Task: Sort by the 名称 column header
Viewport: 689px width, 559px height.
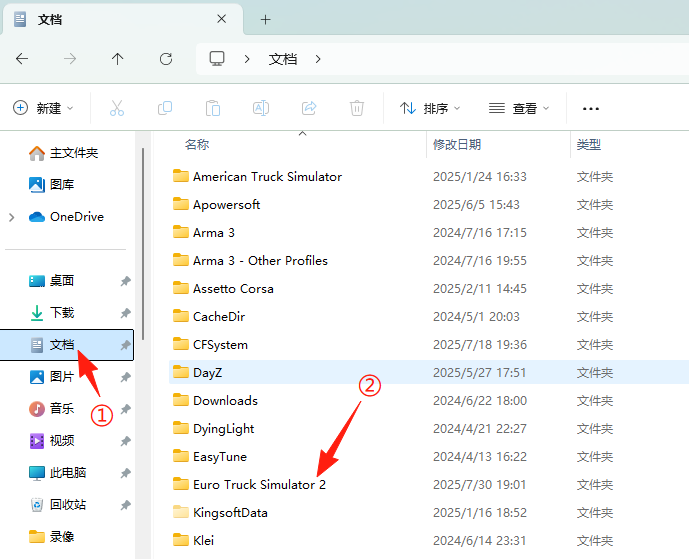Action: point(197,144)
